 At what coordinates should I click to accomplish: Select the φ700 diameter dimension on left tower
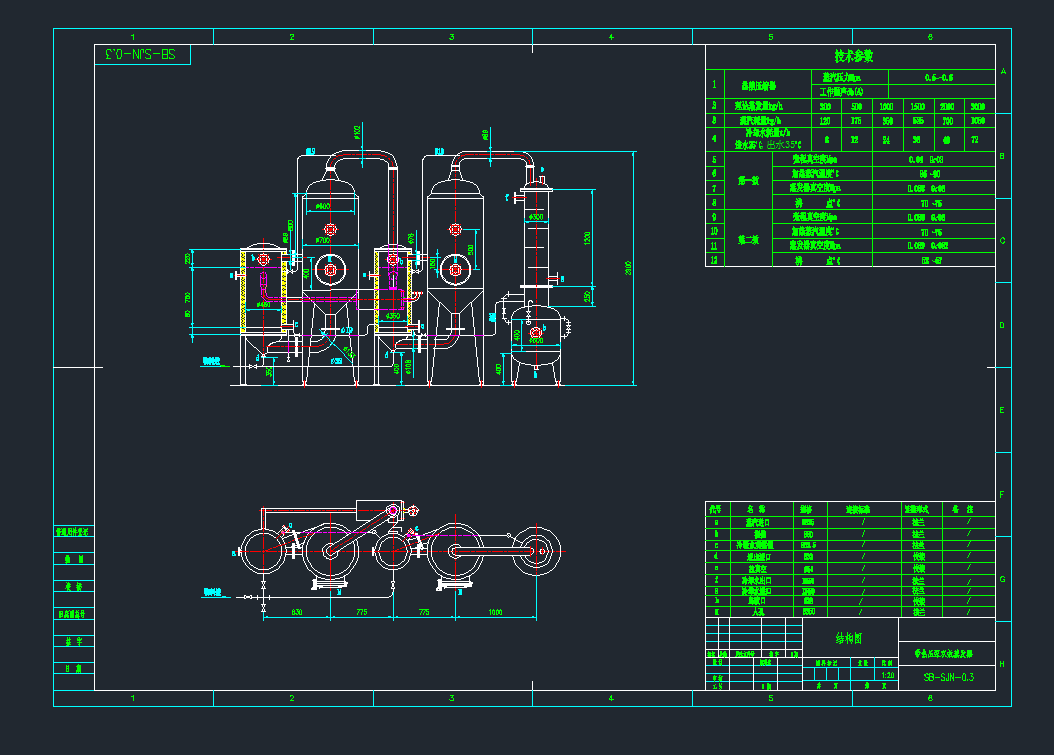click(x=323, y=240)
